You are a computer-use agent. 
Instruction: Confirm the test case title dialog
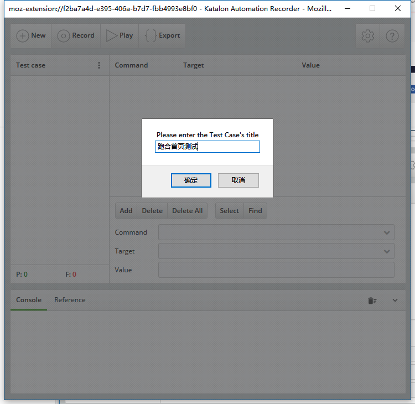click(191, 180)
